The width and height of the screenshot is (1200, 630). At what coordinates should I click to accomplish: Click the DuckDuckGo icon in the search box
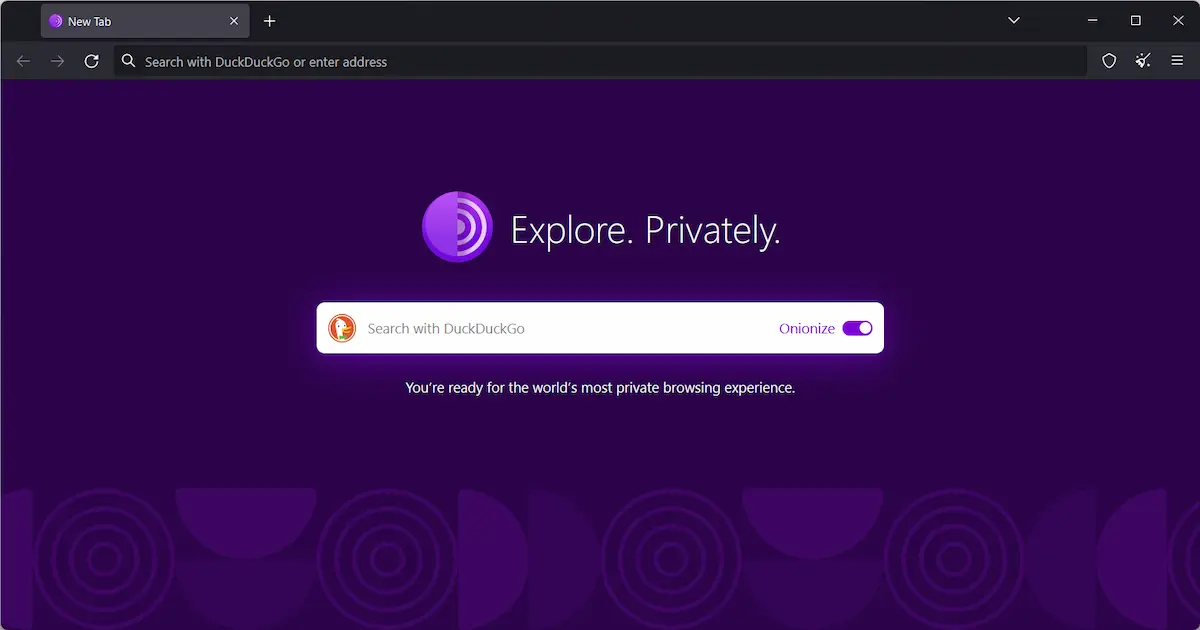(341, 328)
